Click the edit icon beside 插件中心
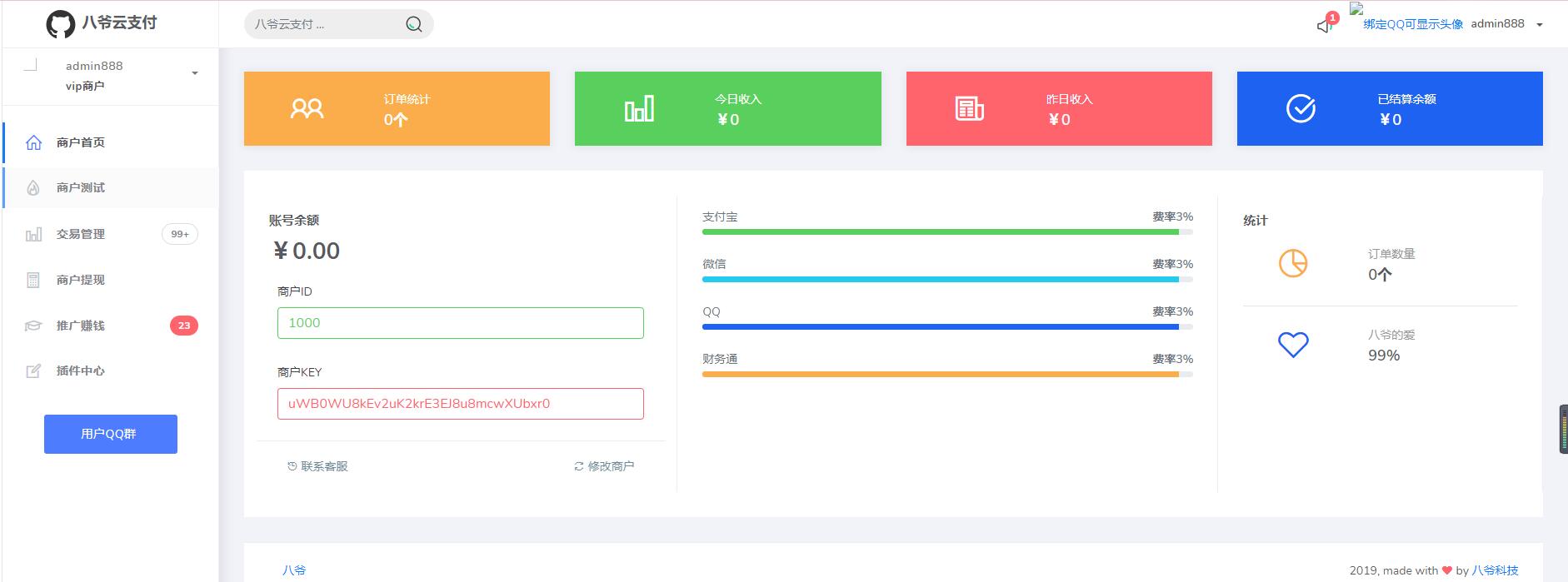The height and width of the screenshot is (582, 1568). click(33, 371)
